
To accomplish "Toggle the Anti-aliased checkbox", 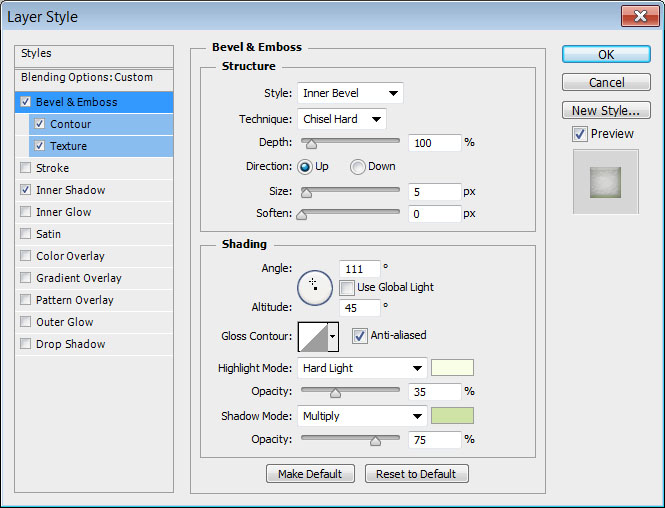I will click(x=360, y=336).
